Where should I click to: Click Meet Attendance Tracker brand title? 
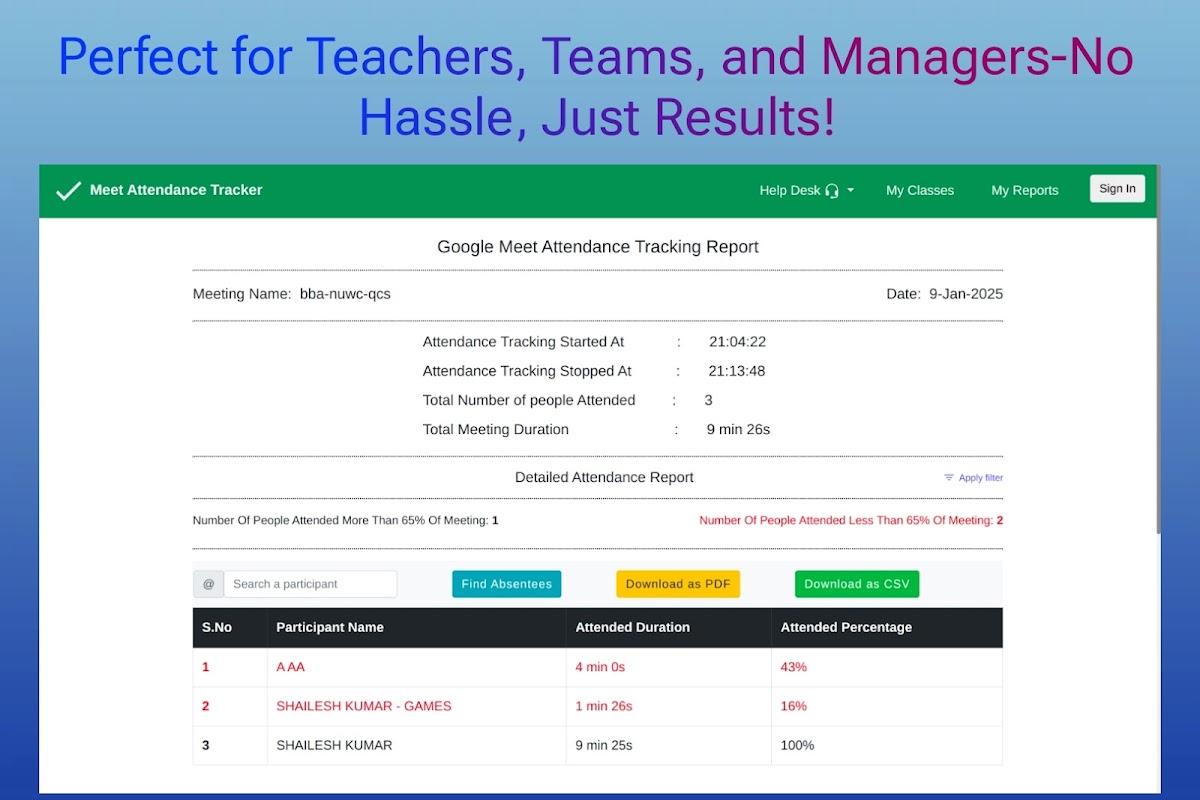pyautogui.click(x=176, y=190)
